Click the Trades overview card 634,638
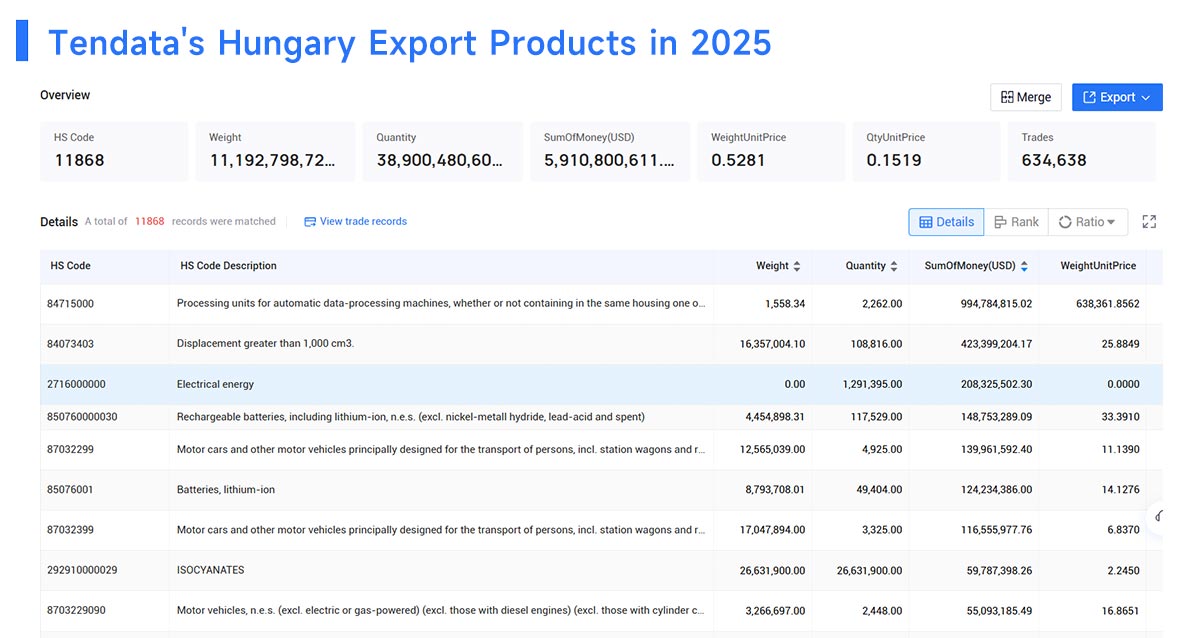 [x=1081, y=151]
